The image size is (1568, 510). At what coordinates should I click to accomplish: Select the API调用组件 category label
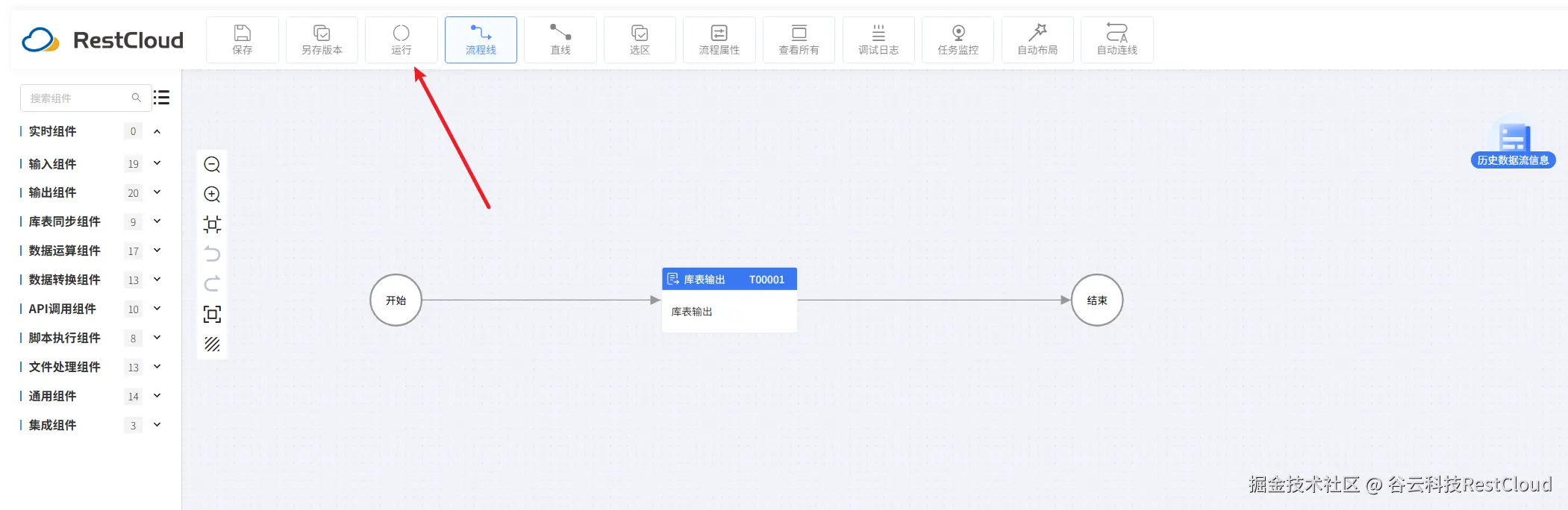click(x=62, y=309)
